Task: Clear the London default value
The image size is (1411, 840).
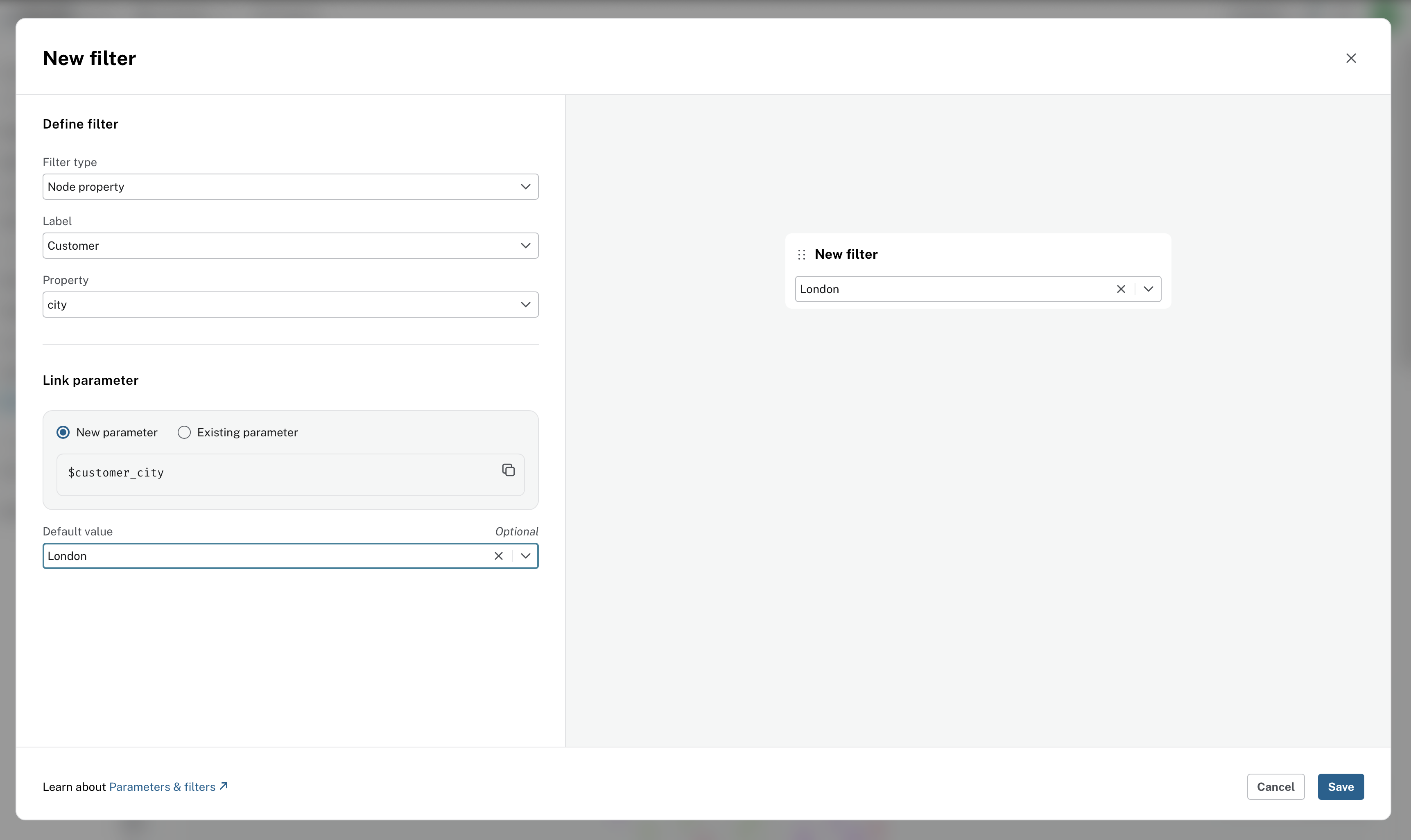Action: pos(498,556)
